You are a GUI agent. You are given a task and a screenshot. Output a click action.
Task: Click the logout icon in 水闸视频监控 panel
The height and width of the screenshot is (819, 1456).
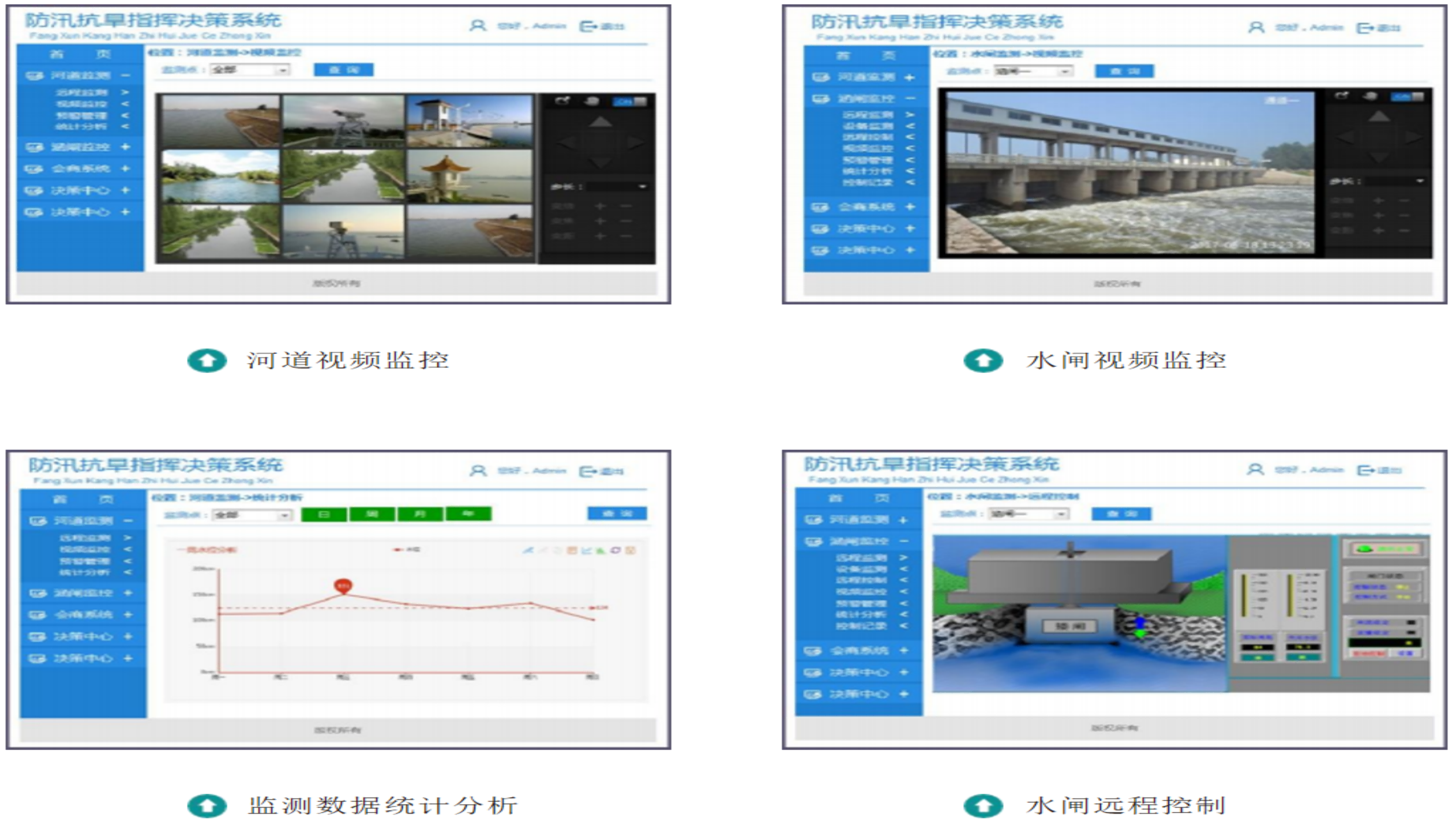click(x=1365, y=28)
